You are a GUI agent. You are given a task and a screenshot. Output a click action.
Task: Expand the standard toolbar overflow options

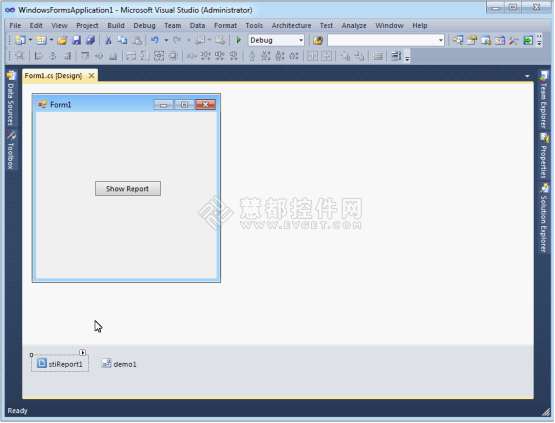[x=539, y=40]
